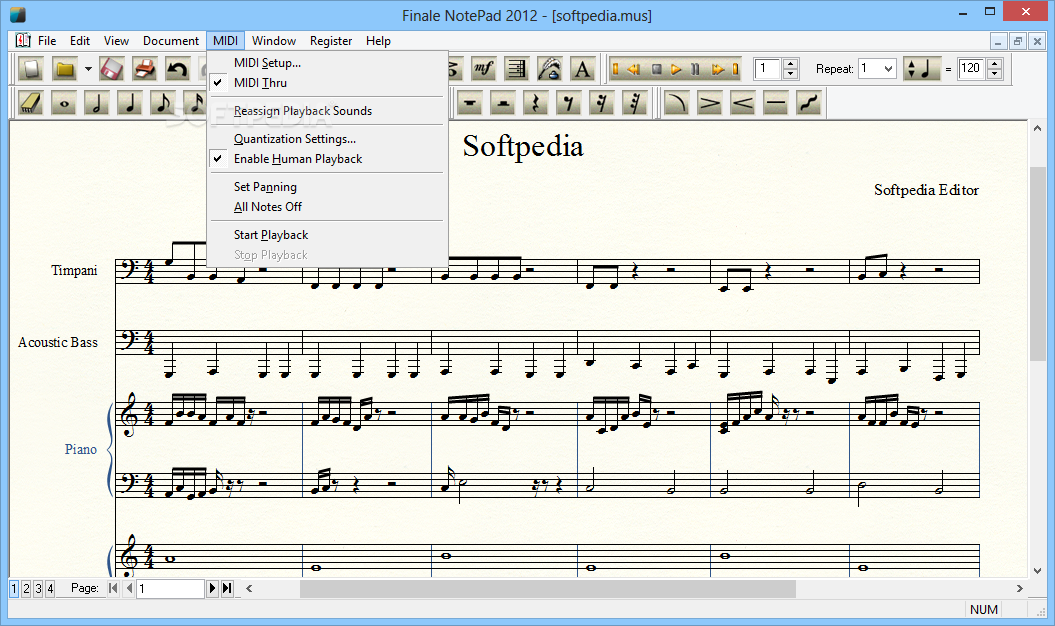This screenshot has width=1055, height=626.
Task: Select the eighth note tool
Action: [163, 104]
